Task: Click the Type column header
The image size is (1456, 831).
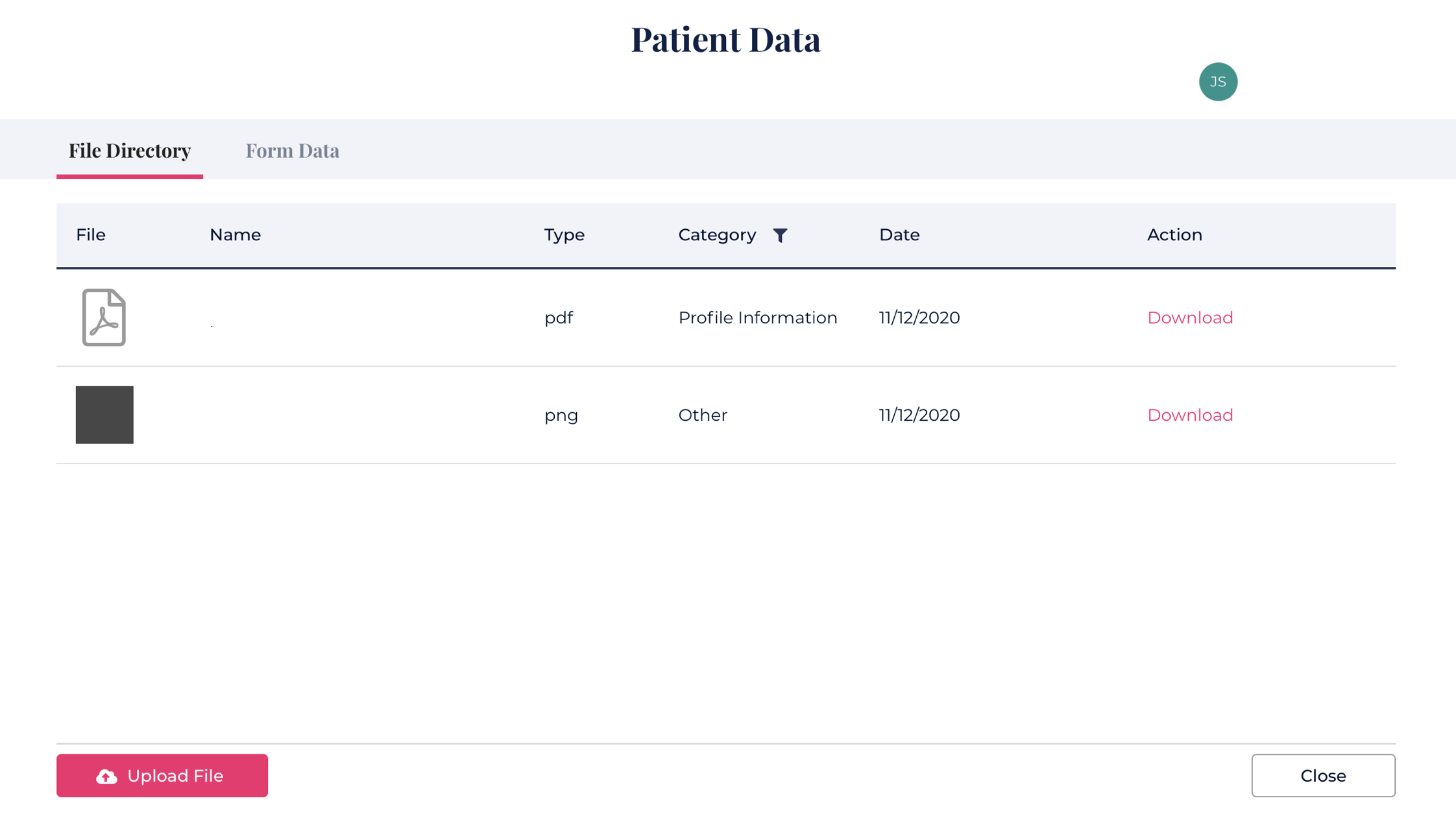Action: [x=564, y=235]
